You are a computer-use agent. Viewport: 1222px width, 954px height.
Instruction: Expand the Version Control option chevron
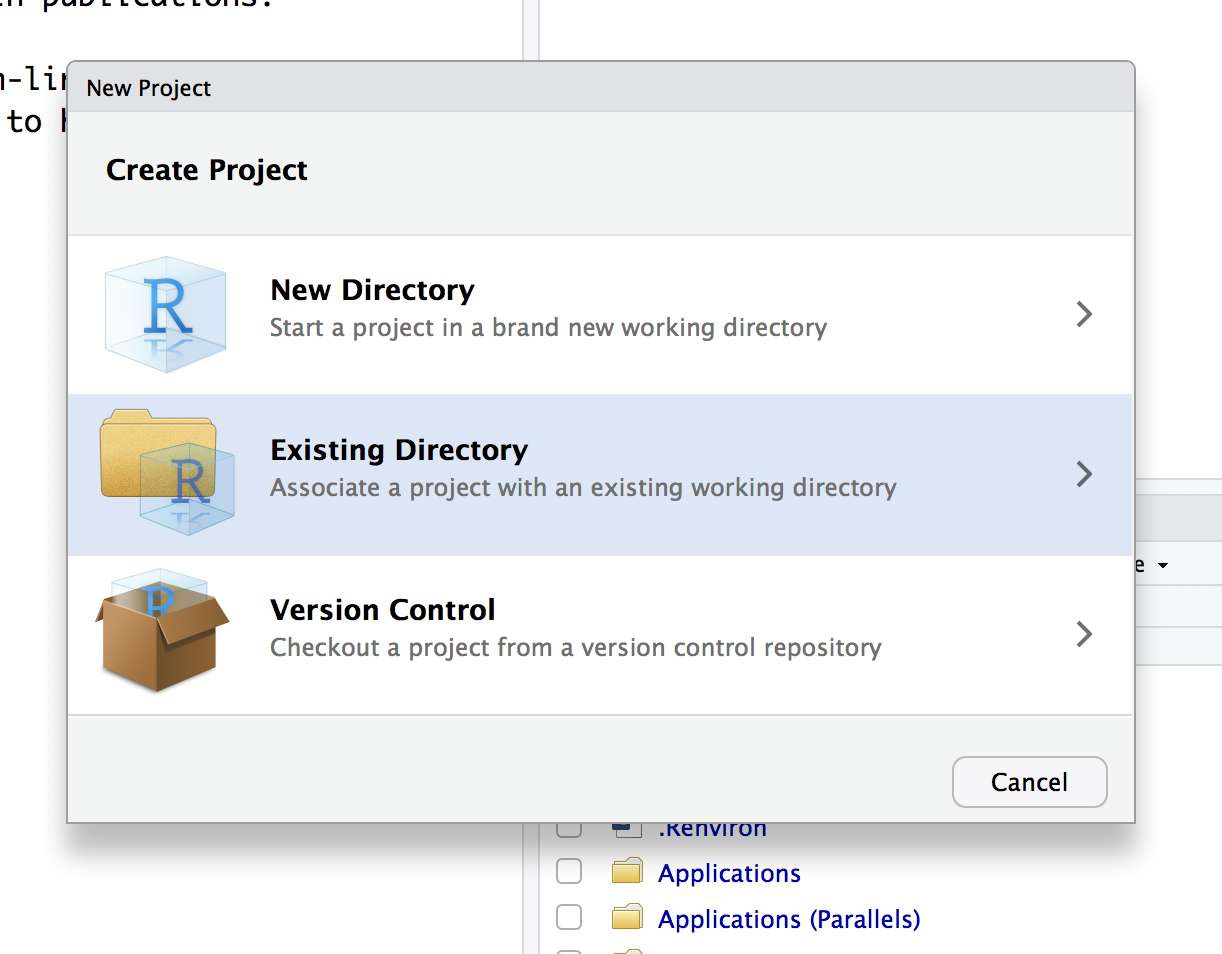(1084, 634)
